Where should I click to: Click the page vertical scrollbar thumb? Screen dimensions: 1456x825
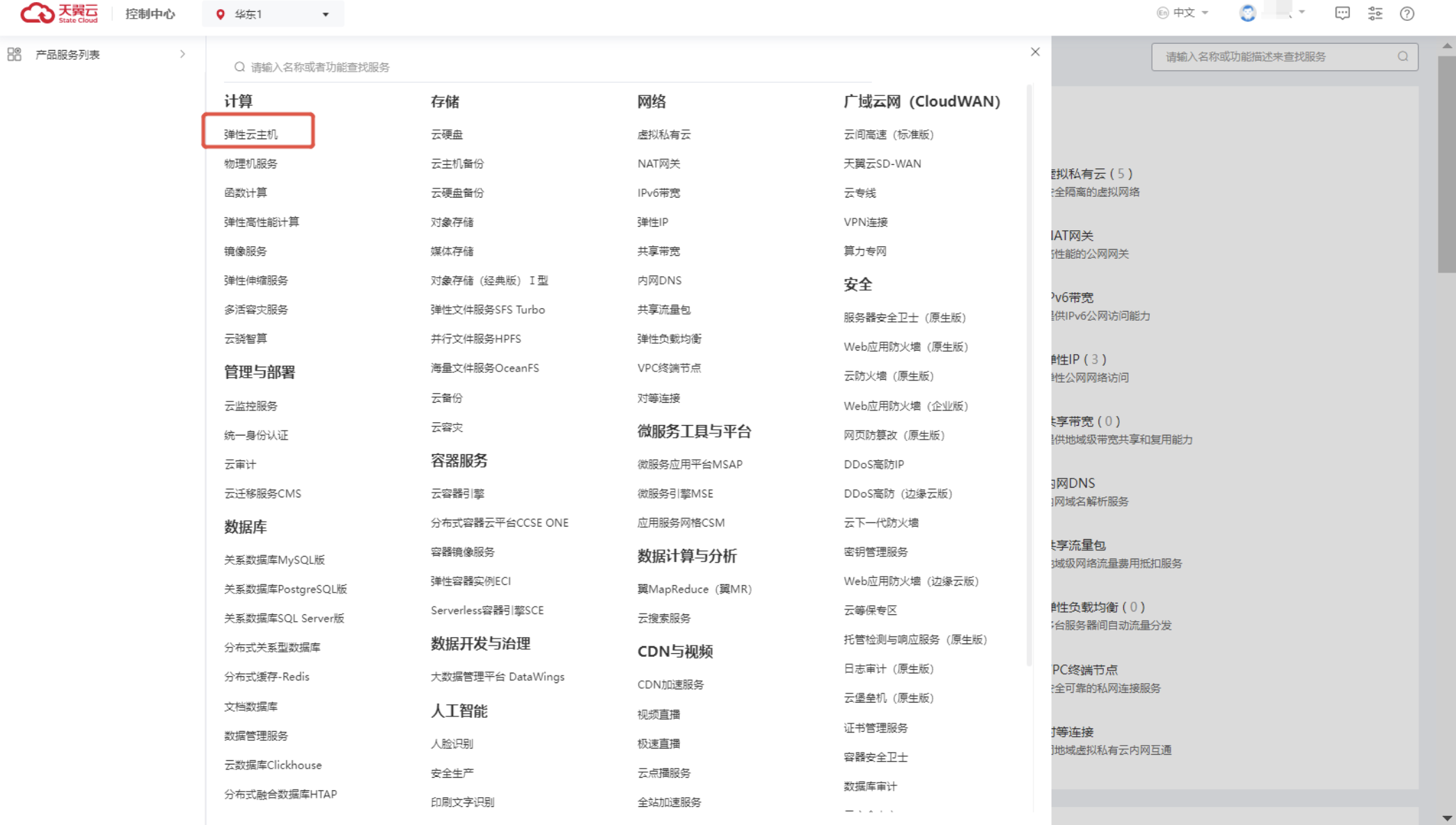click(1447, 164)
